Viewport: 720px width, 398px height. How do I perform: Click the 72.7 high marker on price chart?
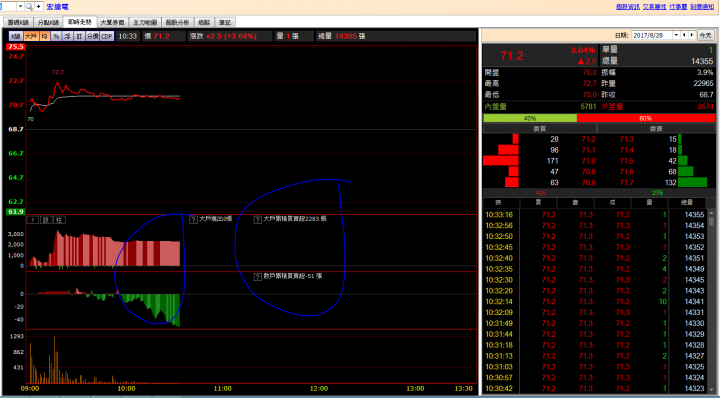[x=57, y=73]
